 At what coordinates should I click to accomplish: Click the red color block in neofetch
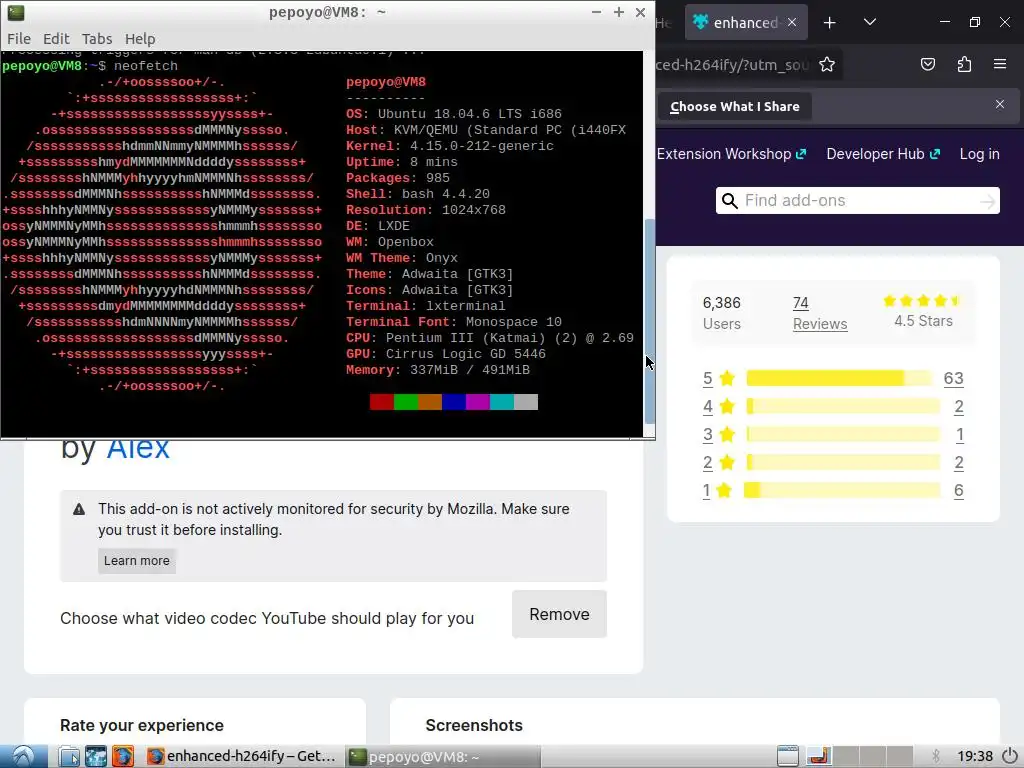(381, 402)
